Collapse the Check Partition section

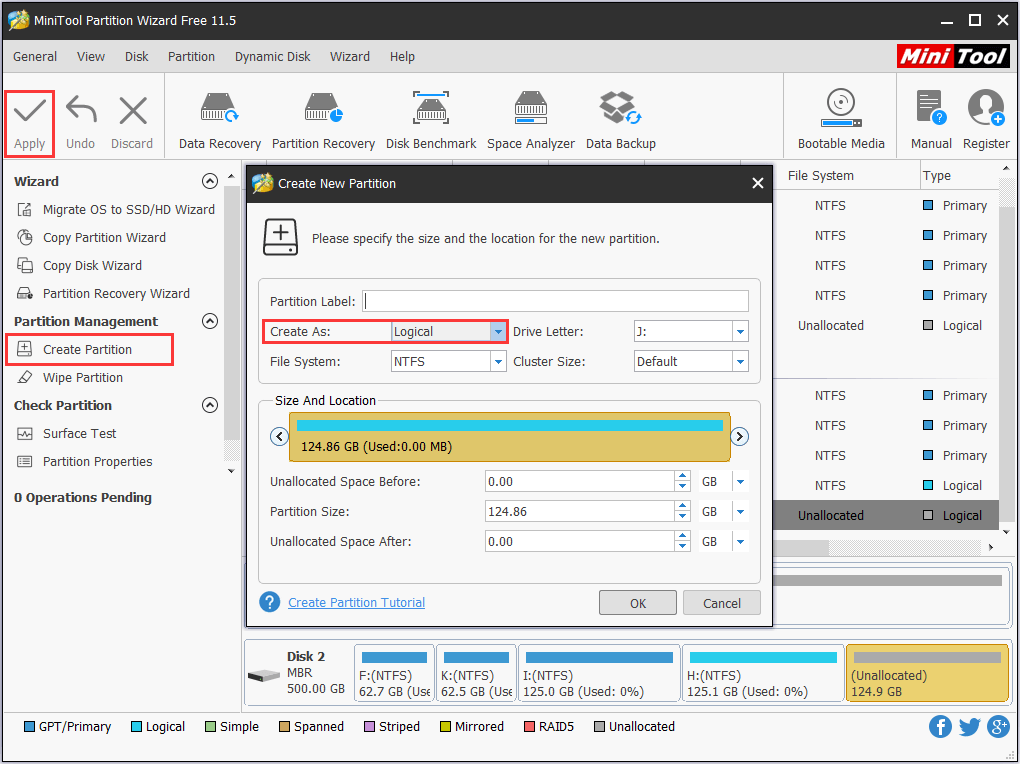point(209,405)
